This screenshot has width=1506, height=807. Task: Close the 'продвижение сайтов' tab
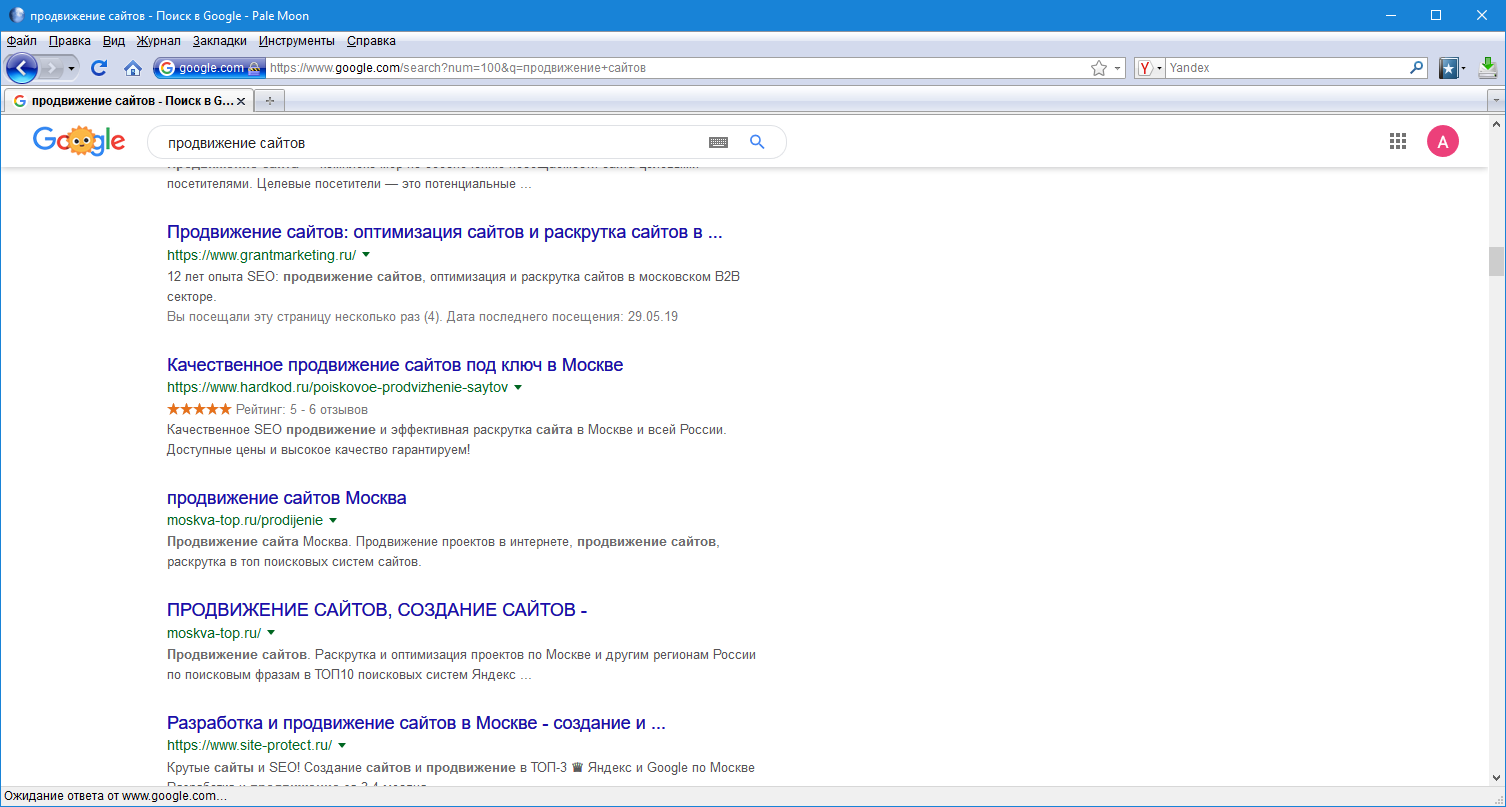coord(240,101)
